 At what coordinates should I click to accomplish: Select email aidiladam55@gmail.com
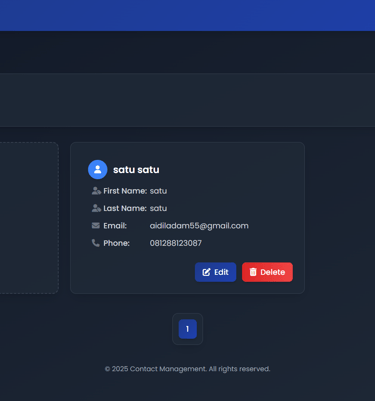(199, 226)
